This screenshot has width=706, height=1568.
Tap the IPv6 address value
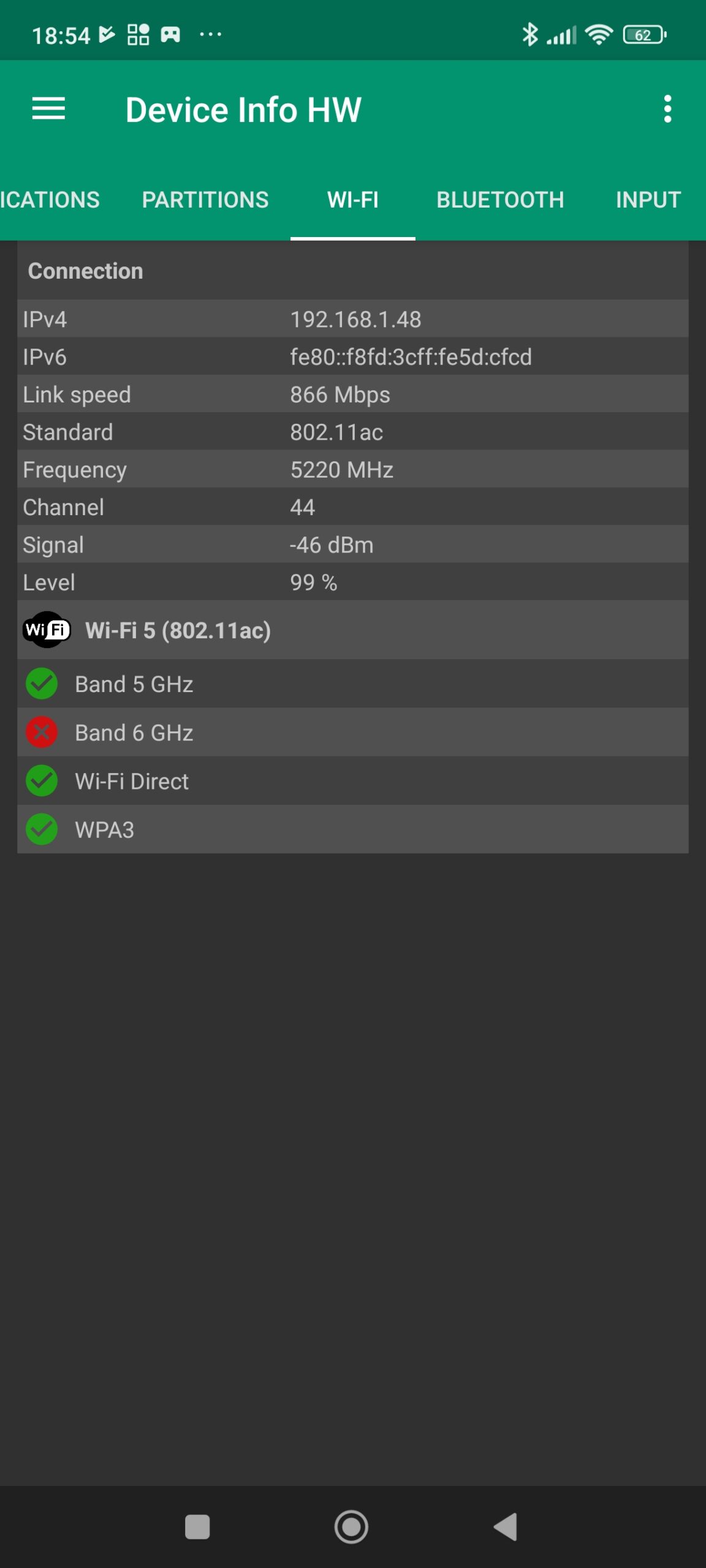[x=411, y=357]
